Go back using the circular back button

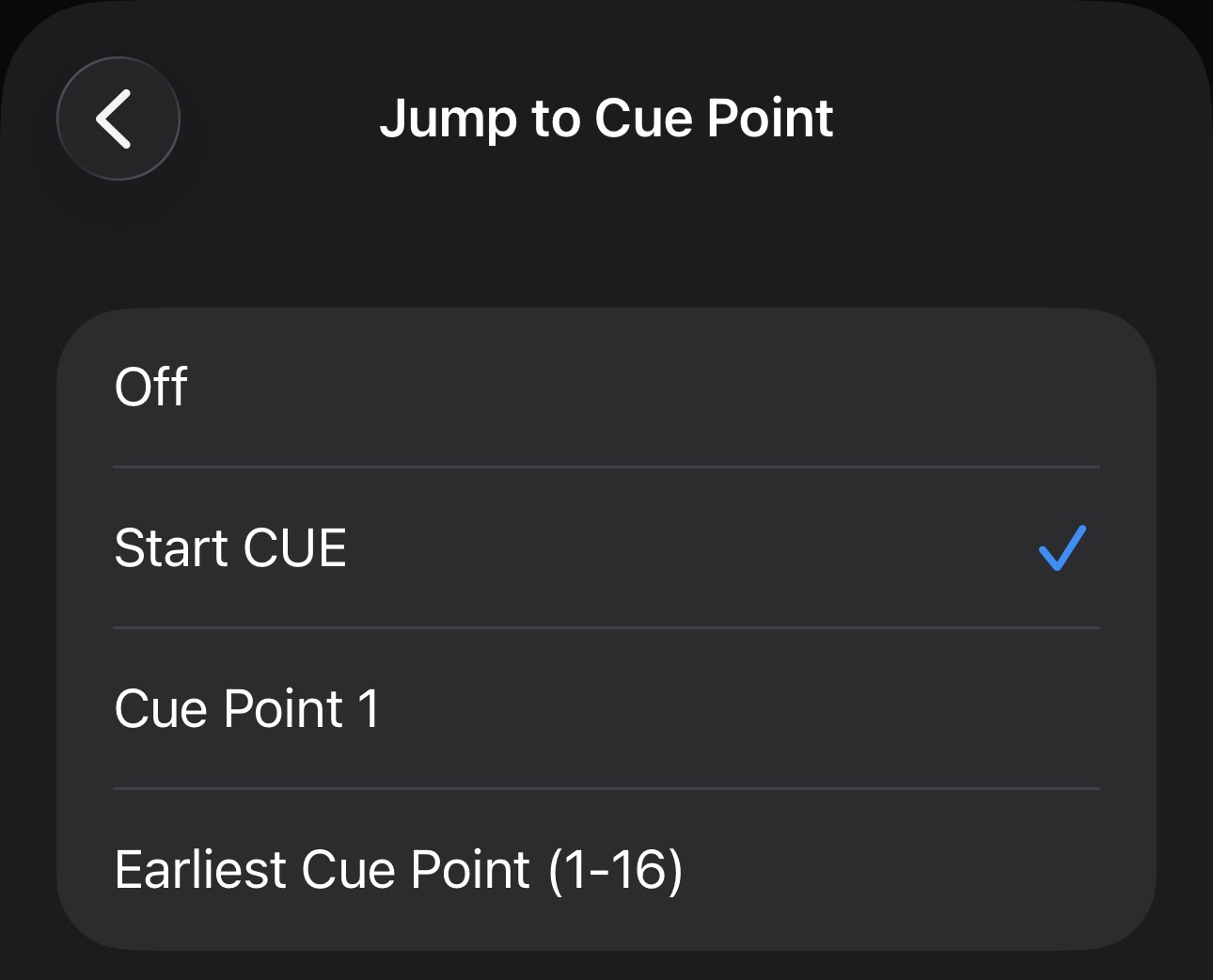(x=118, y=119)
